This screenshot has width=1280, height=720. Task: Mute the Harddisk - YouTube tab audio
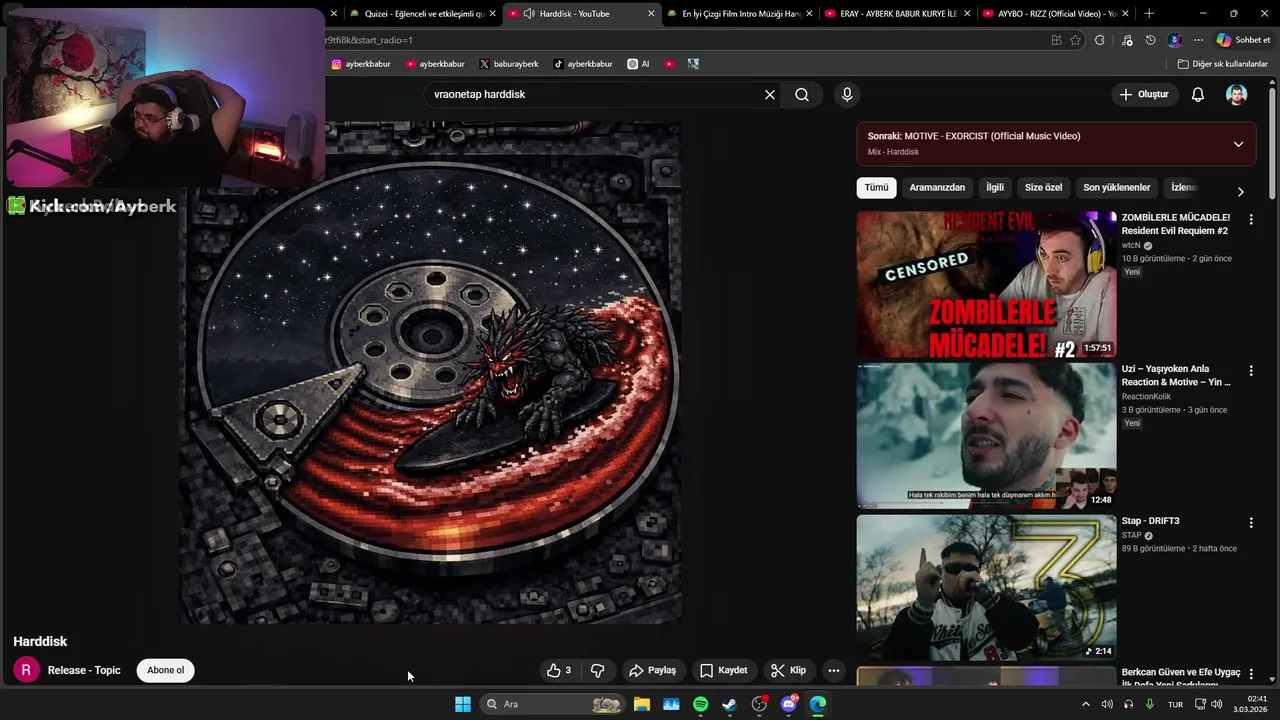tap(528, 14)
